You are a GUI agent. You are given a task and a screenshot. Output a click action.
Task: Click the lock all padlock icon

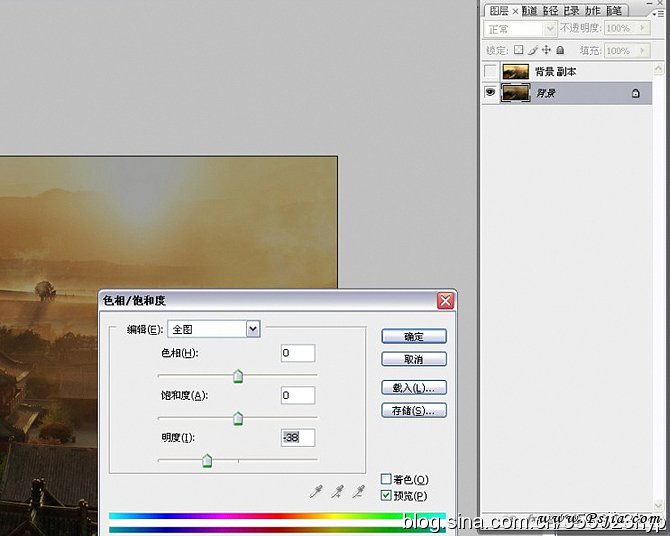[x=560, y=50]
